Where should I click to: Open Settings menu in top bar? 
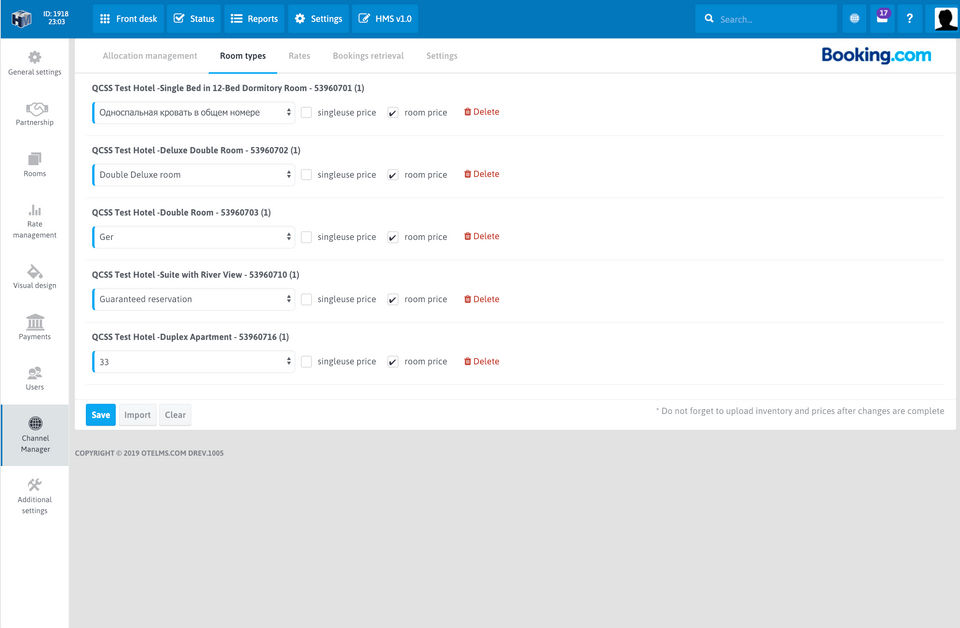pos(318,18)
